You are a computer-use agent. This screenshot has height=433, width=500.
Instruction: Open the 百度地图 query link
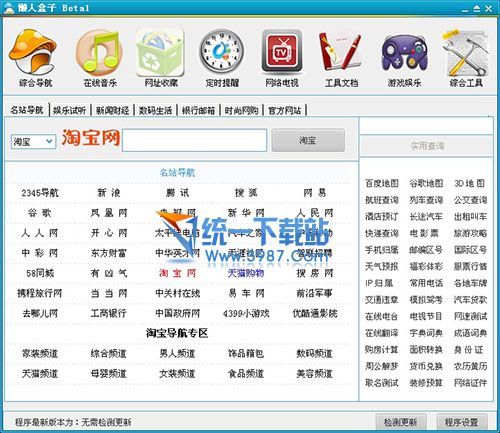pyautogui.click(x=382, y=183)
